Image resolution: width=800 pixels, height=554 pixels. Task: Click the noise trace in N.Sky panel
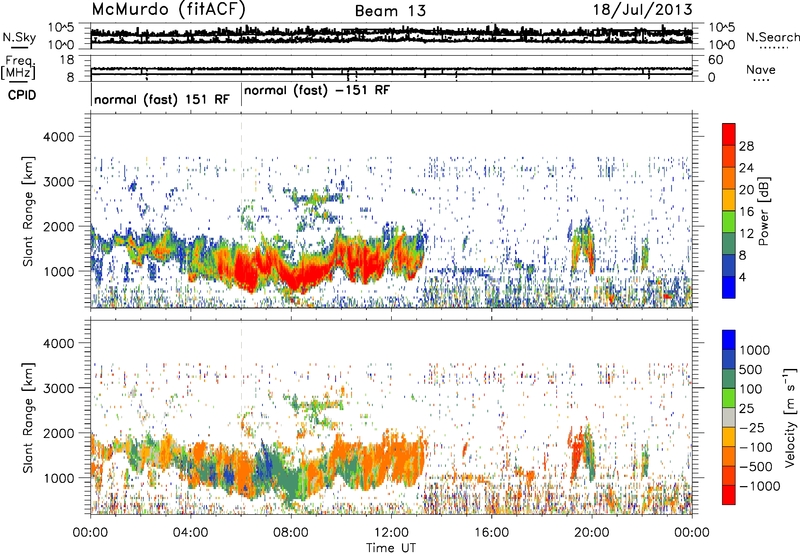[x=391, y=34]
